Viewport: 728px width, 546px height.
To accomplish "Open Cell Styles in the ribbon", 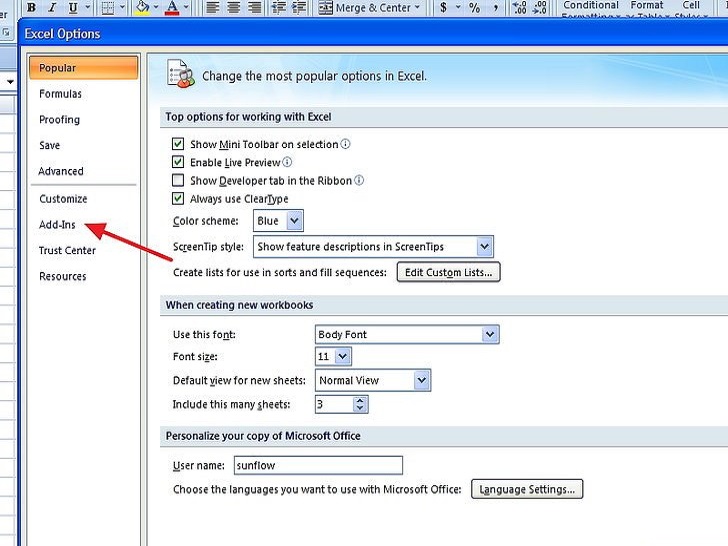I will point(691,8).
